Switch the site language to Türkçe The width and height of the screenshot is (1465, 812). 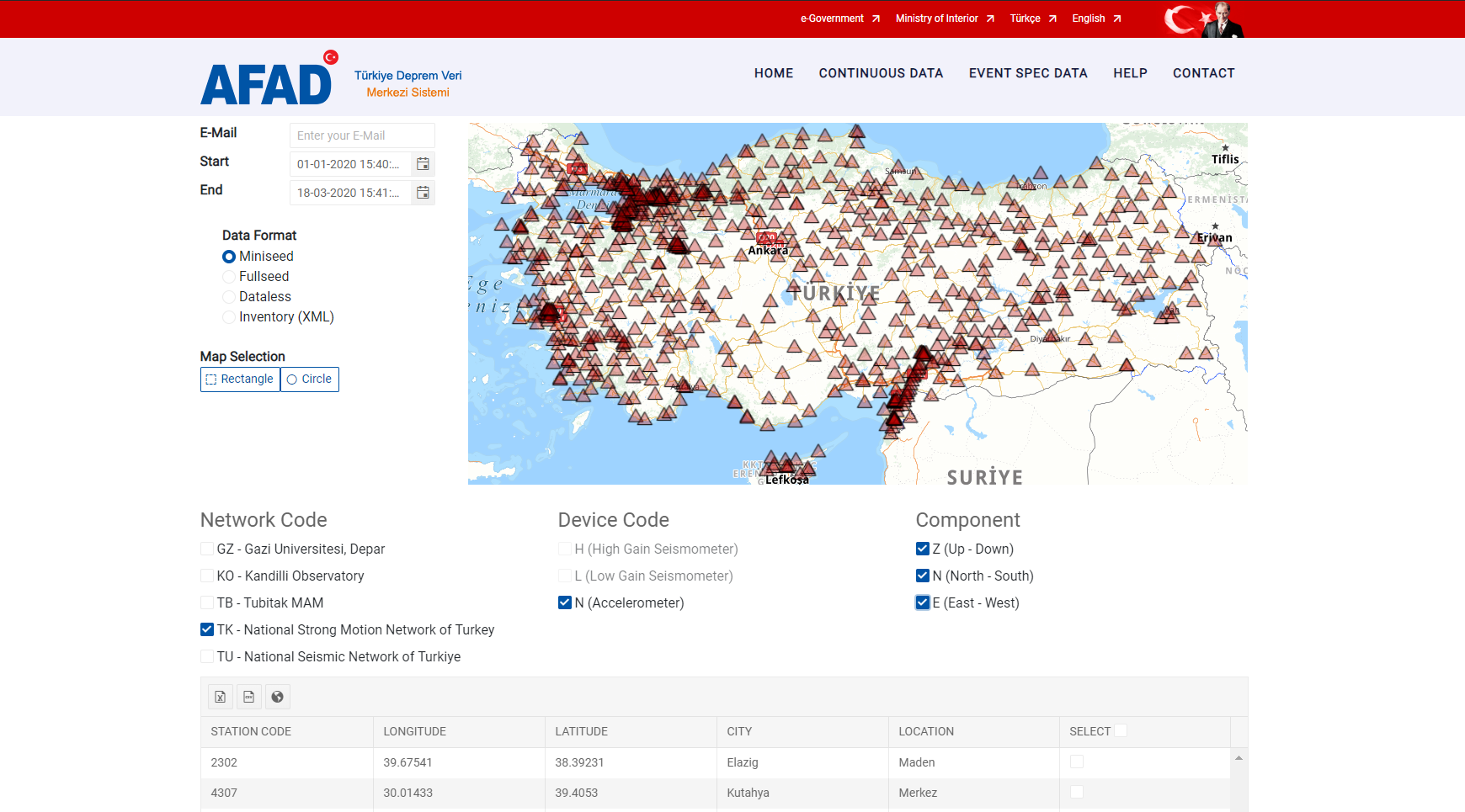1033,19
